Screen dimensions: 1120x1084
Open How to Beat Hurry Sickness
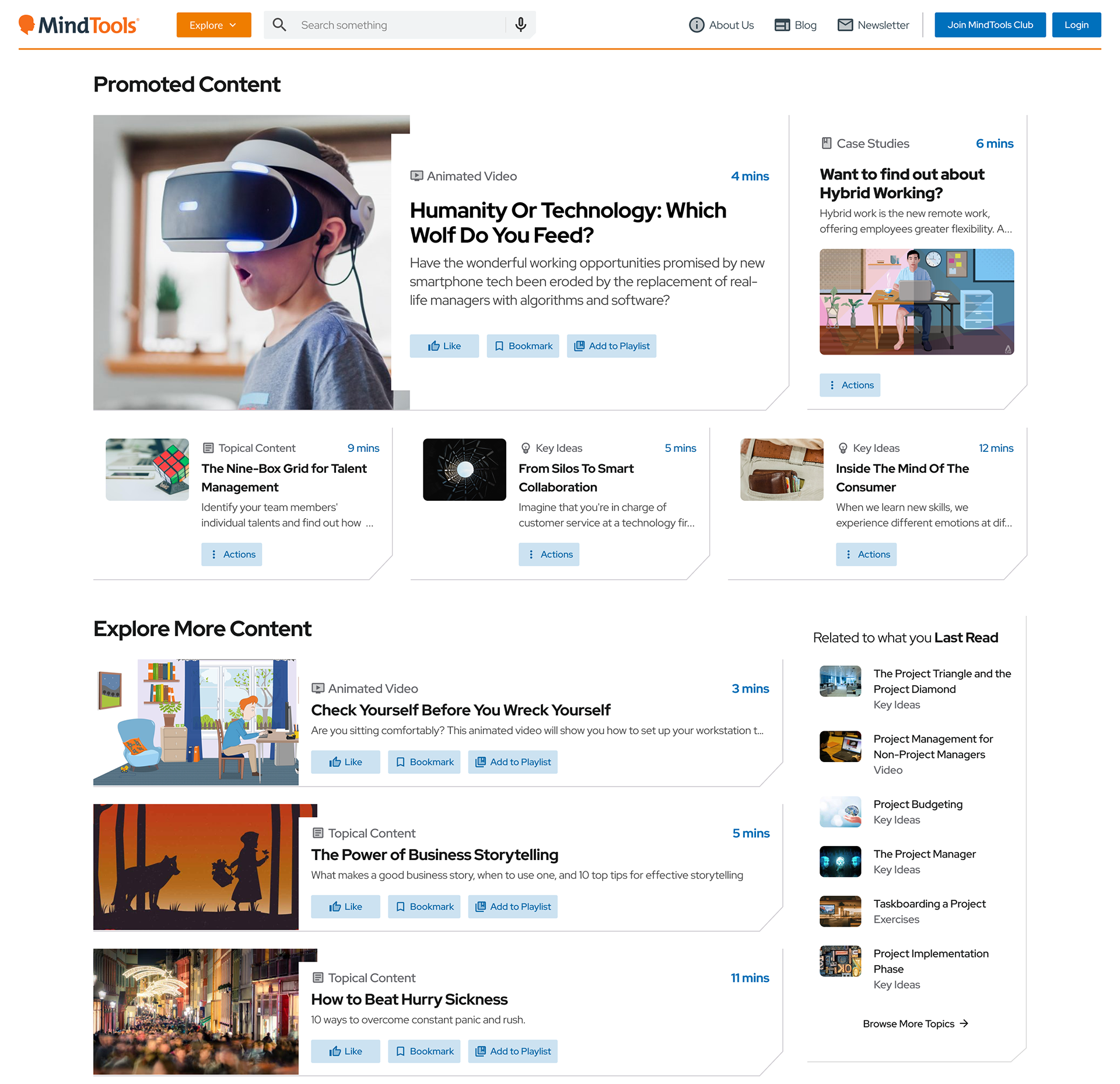[x=409, y=999]
